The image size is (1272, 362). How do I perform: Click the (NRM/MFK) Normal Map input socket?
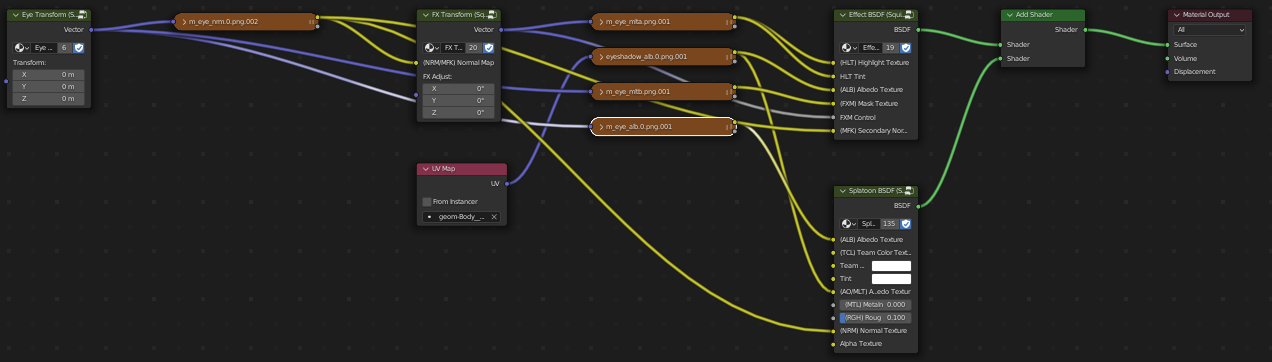point(416,62)
